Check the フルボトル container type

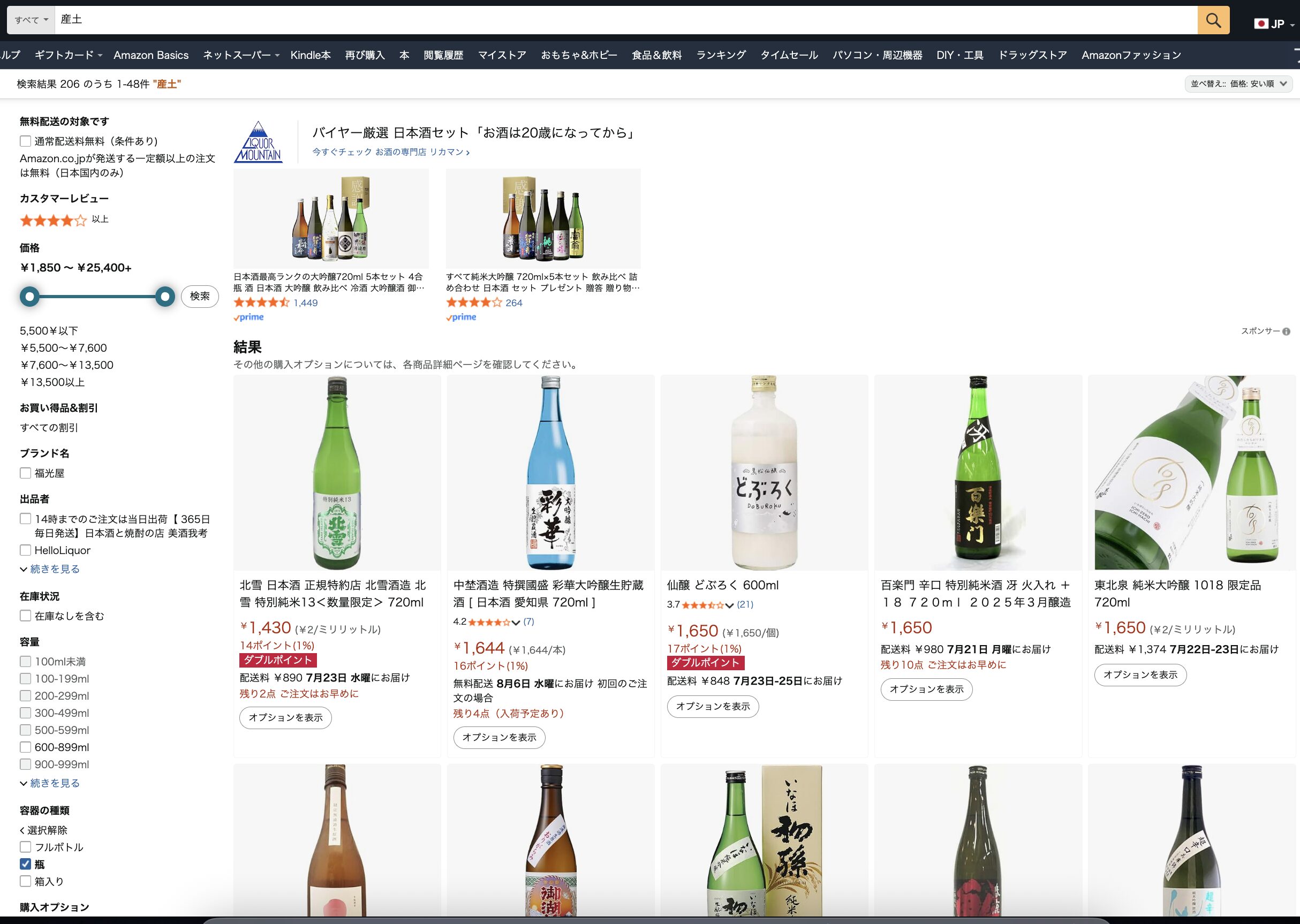[x=26, y=847]
